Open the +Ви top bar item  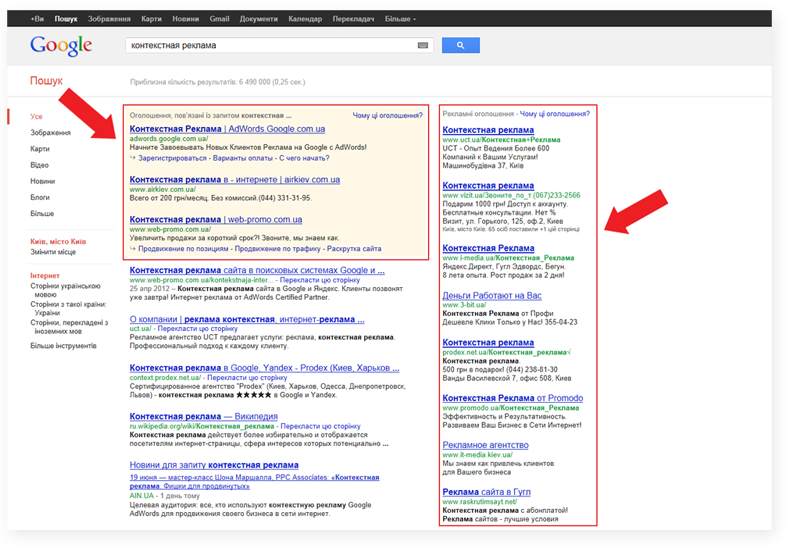click(37, 19)
